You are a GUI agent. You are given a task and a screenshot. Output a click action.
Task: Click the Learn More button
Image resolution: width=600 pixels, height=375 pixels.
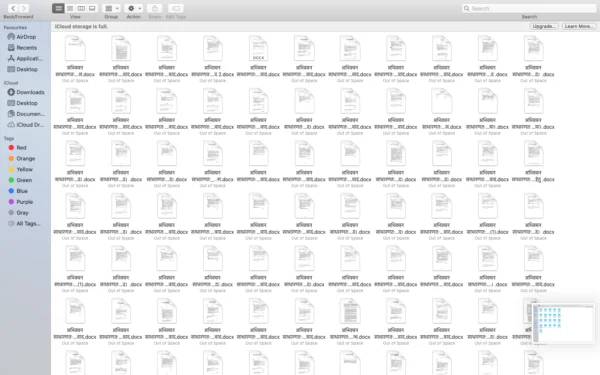(x=579, y=26)
